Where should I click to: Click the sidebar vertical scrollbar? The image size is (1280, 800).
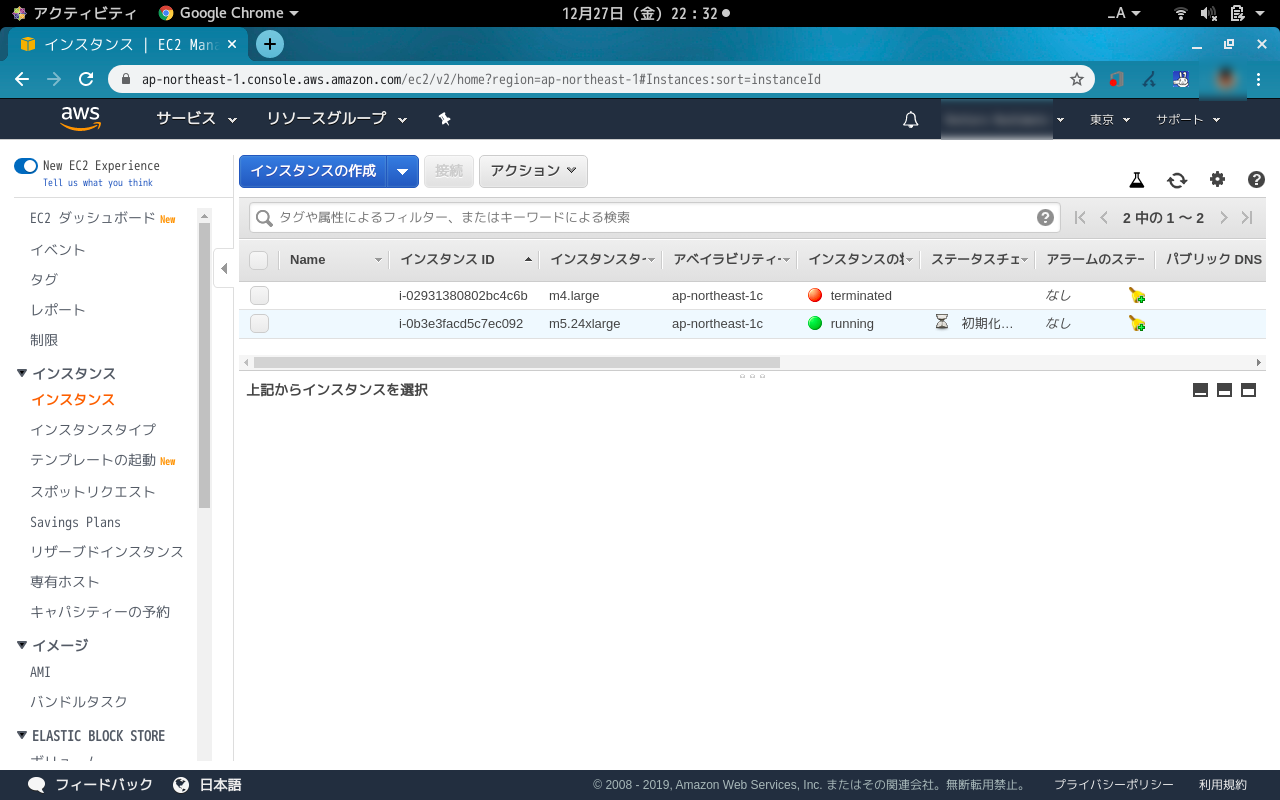(204, 365)
